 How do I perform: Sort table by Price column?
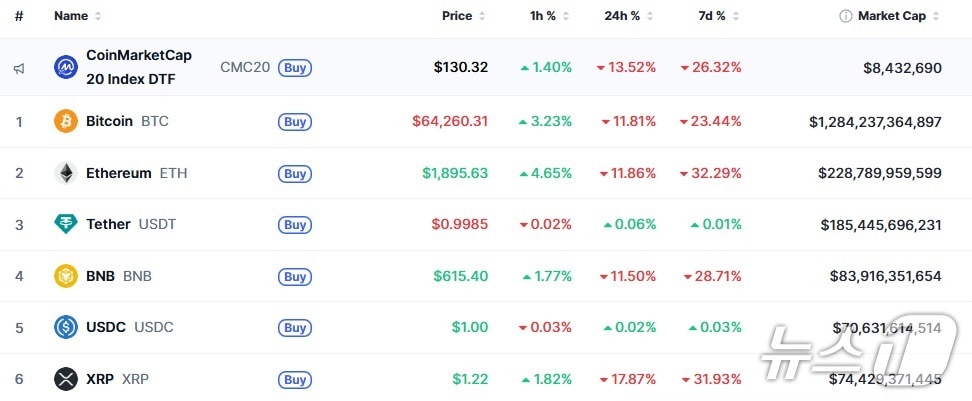coord(458,16)
